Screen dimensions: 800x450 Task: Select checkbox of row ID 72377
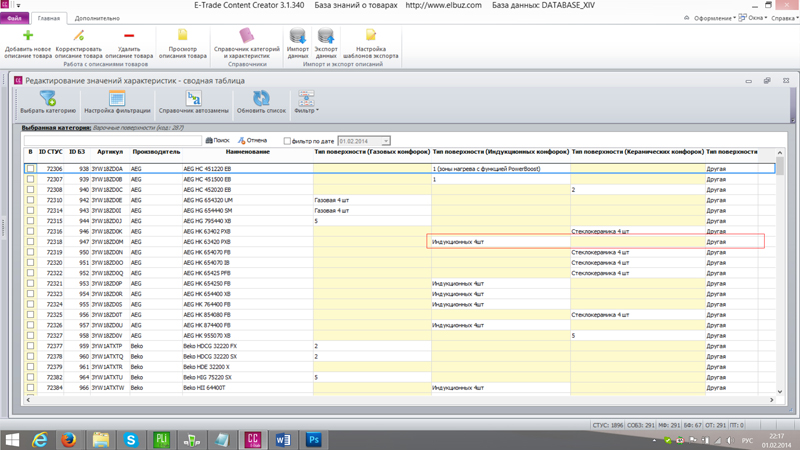click(31, 346)
